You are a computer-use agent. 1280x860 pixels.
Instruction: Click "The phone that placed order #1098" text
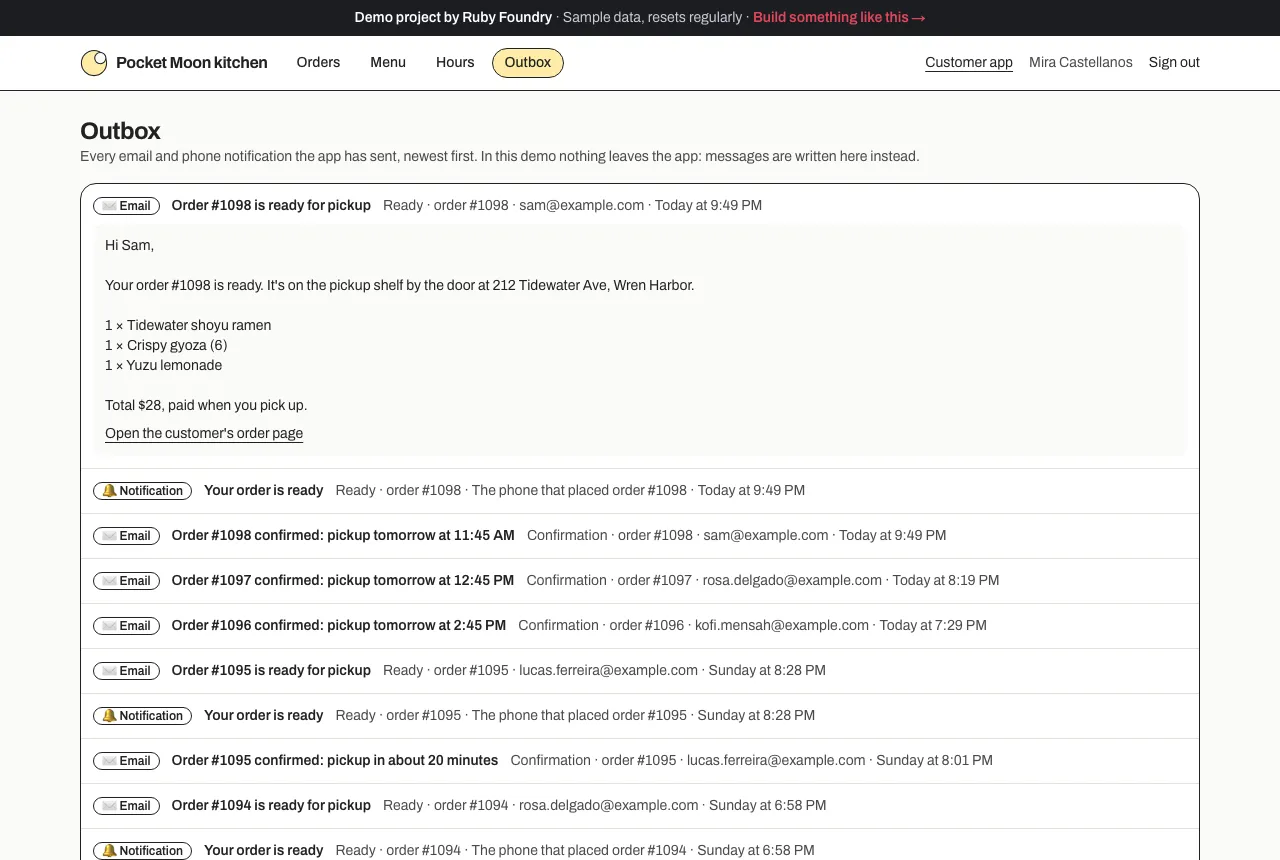coord(579,490)
